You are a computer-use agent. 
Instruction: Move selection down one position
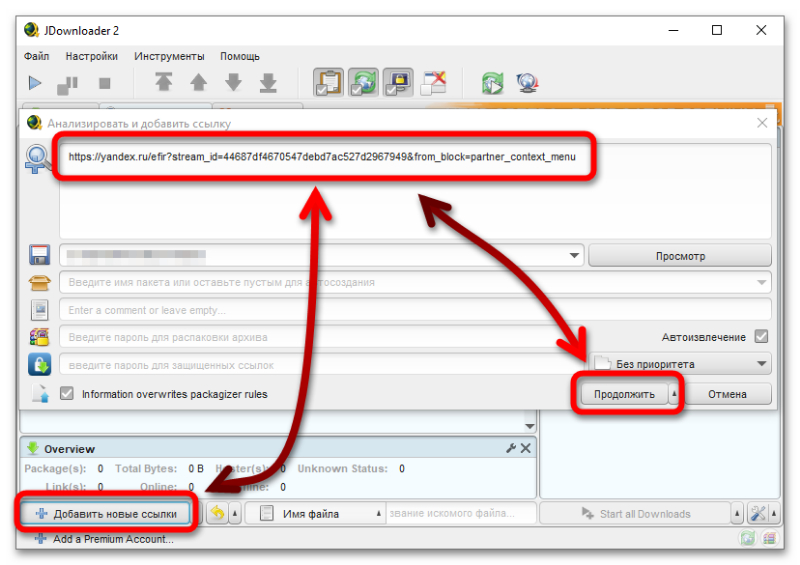point(233,82)
